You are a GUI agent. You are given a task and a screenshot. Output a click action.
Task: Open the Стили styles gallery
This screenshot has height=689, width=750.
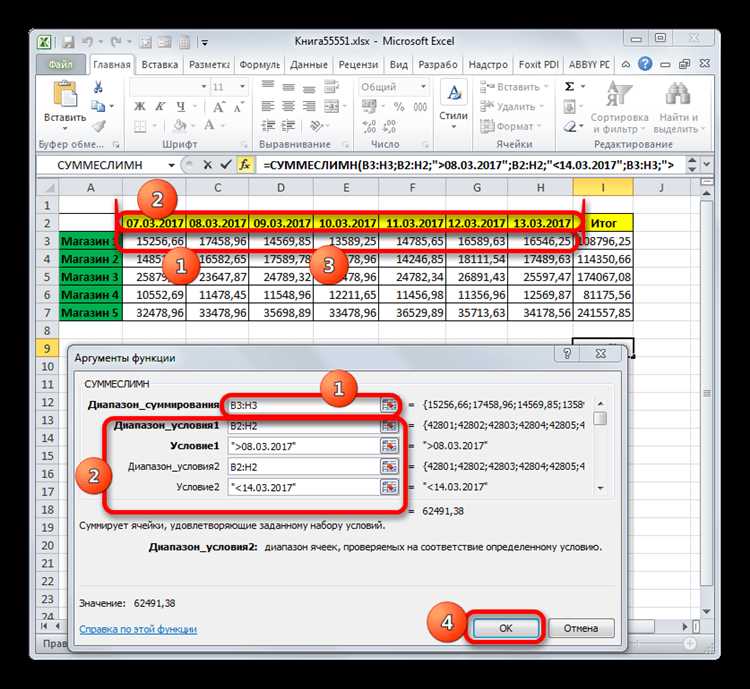453,106
